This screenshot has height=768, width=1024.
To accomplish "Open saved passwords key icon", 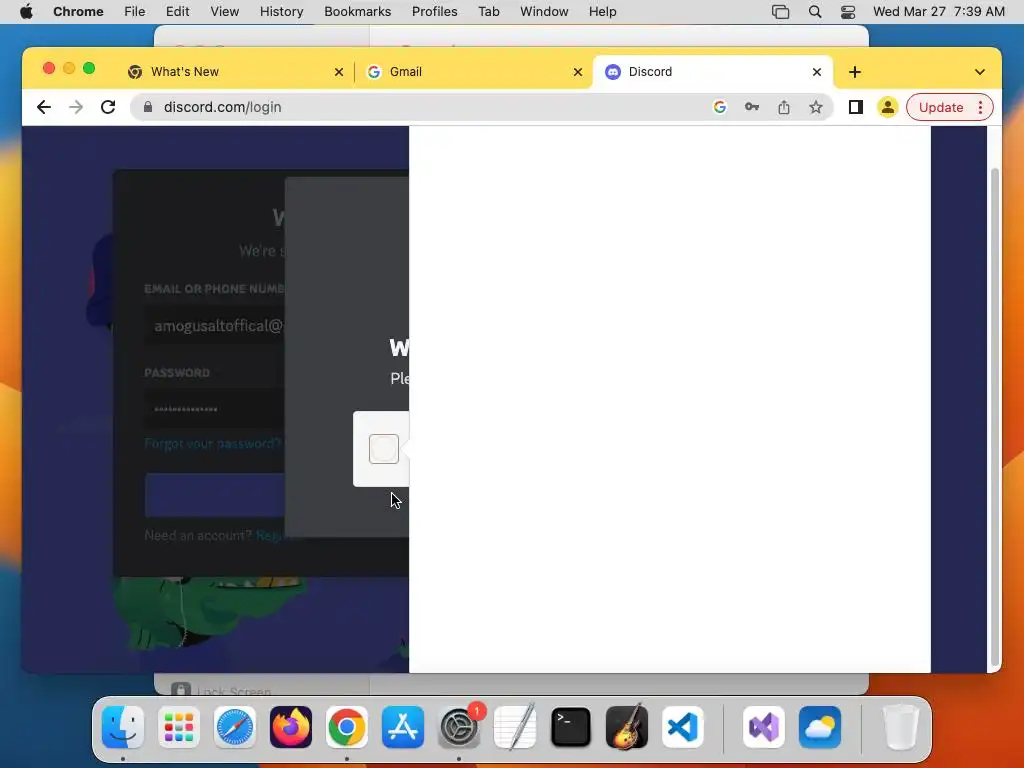I will coord(752,107).
